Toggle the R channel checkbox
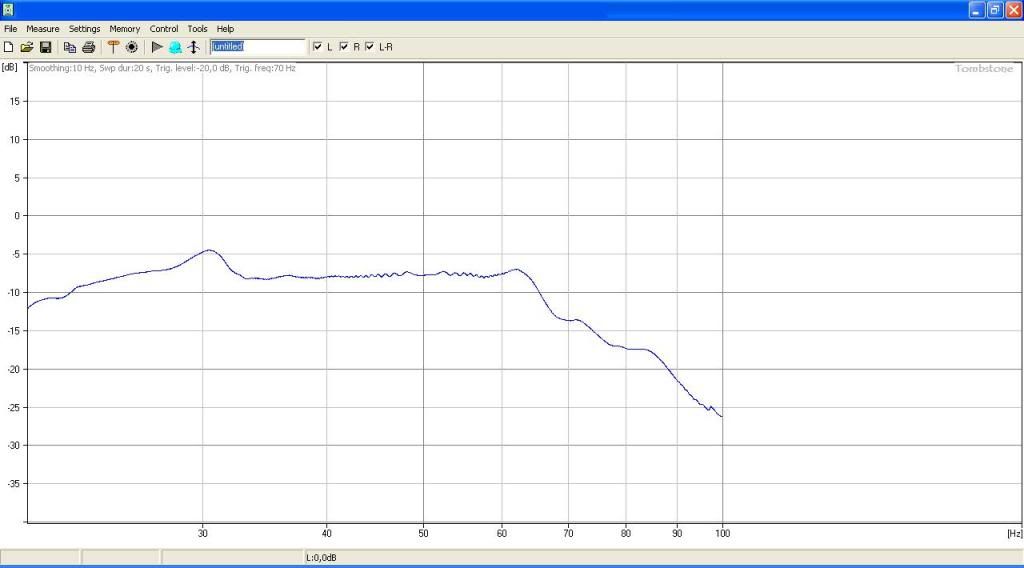The image size is (1024, 568). pos(344,47)
